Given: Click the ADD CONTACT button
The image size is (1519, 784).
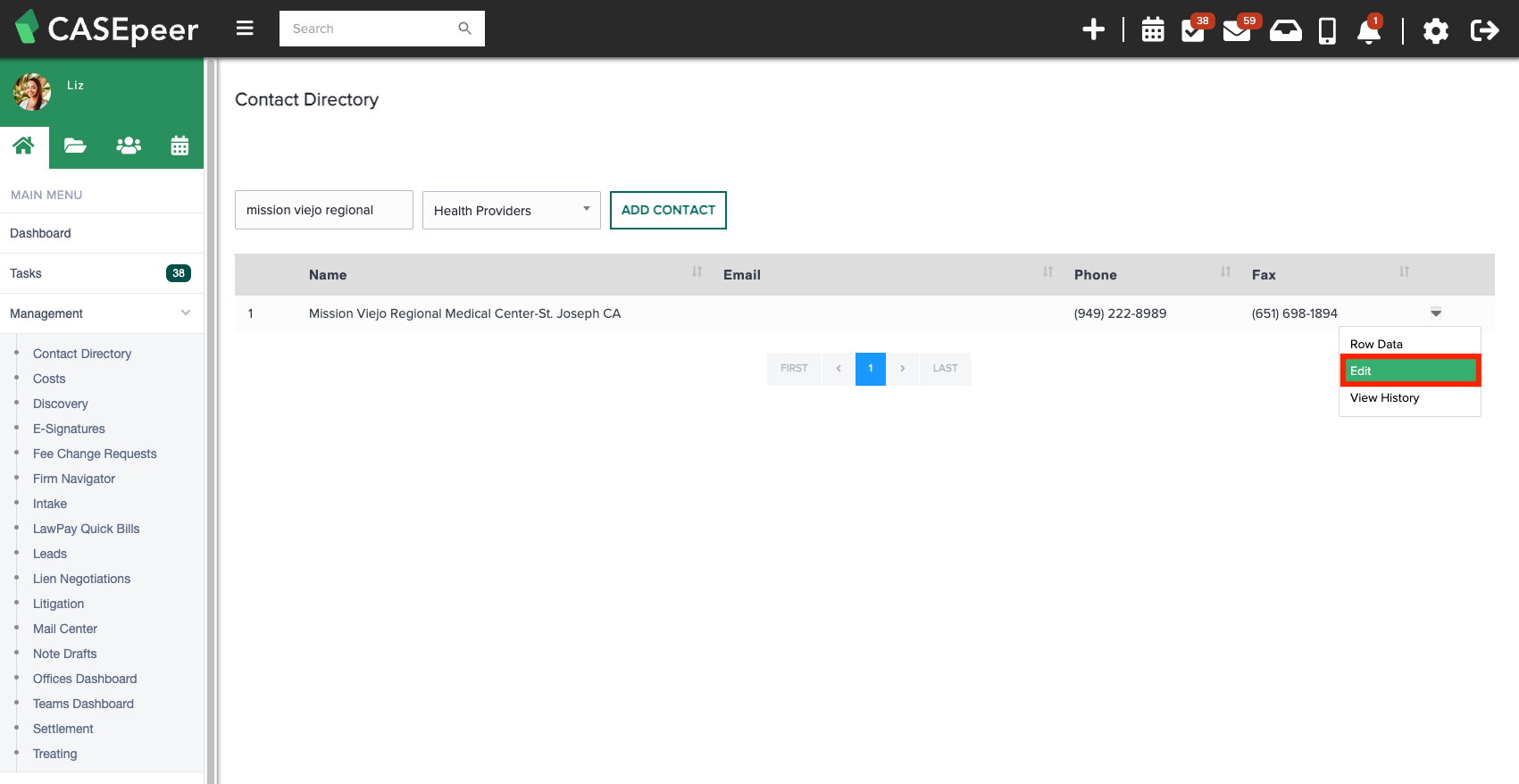Looking at the screenshot, I should 668,210.
